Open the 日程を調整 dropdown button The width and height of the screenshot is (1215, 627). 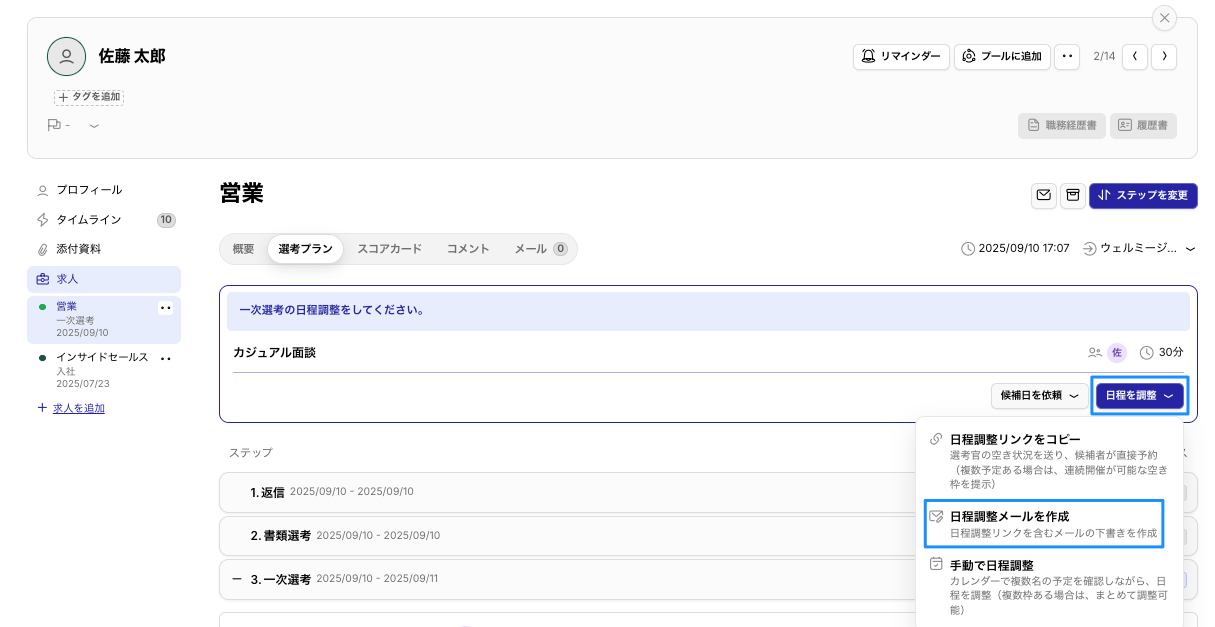[x=1140, y=396]
